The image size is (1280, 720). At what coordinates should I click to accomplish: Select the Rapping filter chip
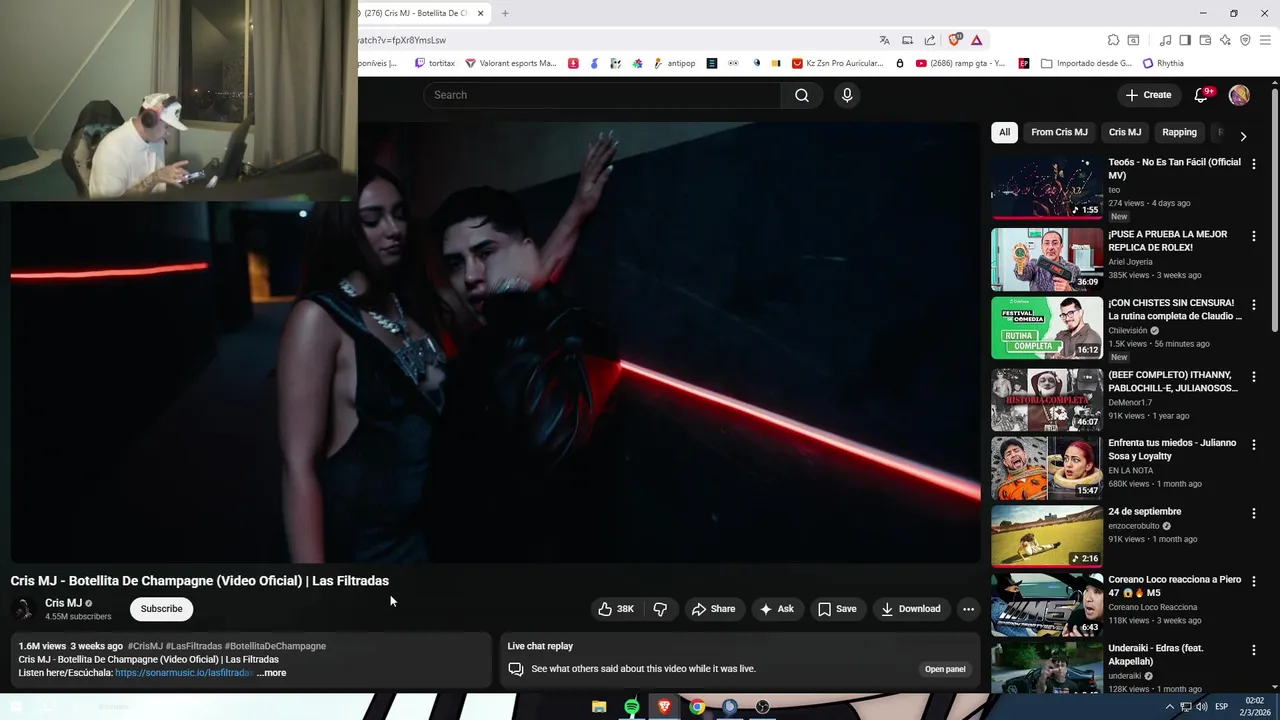click(1179, 132)
